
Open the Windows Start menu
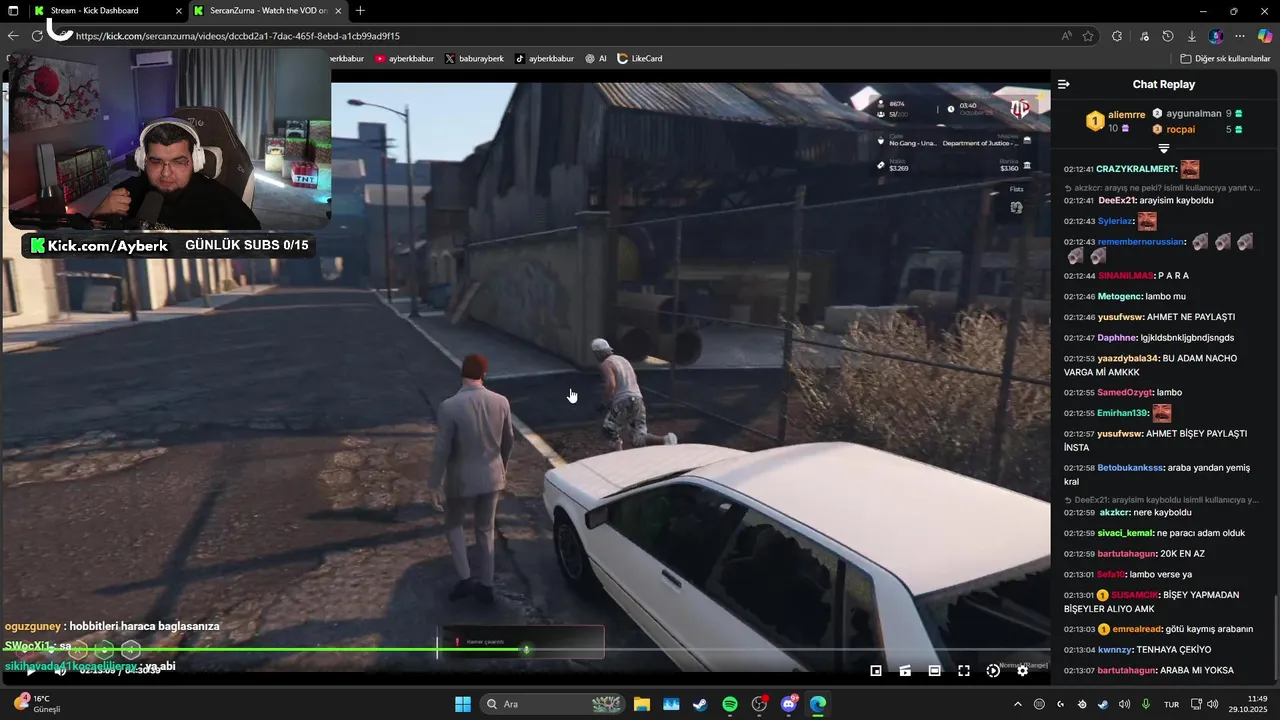tap(463, 704)
